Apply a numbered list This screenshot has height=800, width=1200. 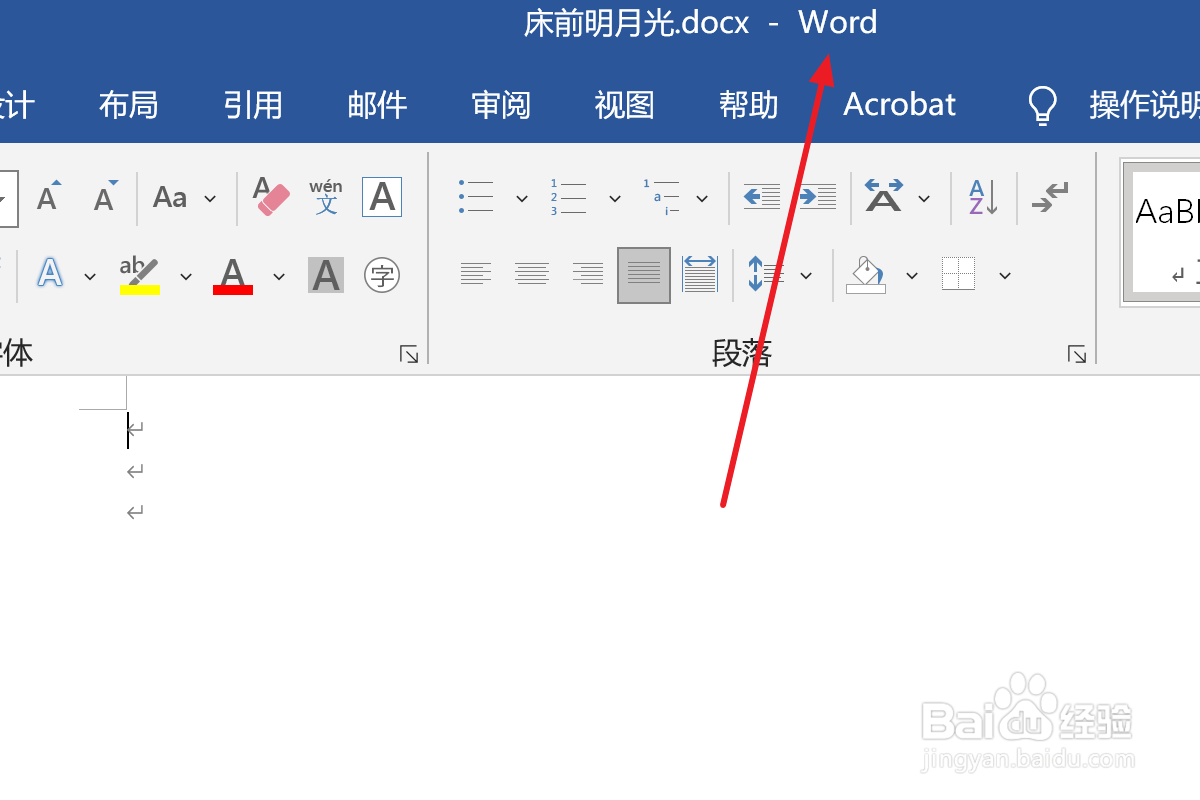(x=568, y=197)
